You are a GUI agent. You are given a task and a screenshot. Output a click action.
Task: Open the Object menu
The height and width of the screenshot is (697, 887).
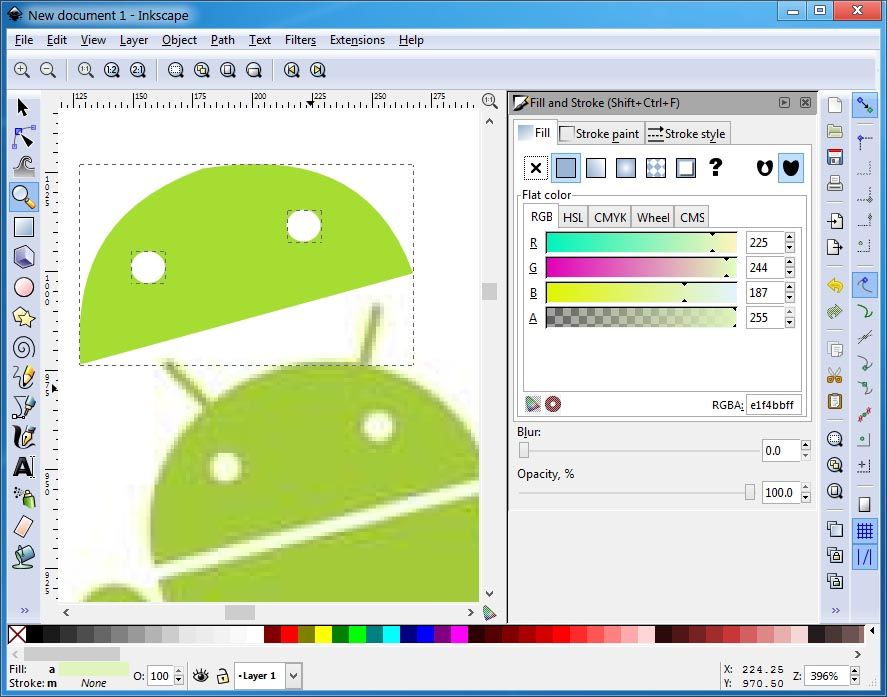(179, 40)
